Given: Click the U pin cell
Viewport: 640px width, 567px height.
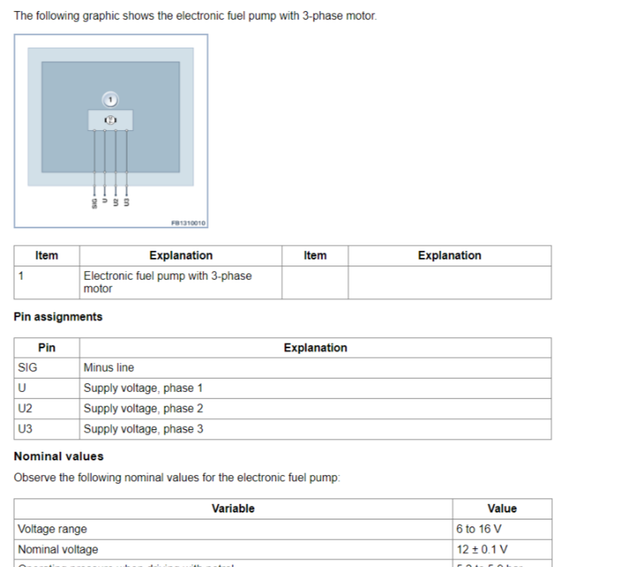Looking at the screenshot, I should pyautogui.click(x=47, y=388).
